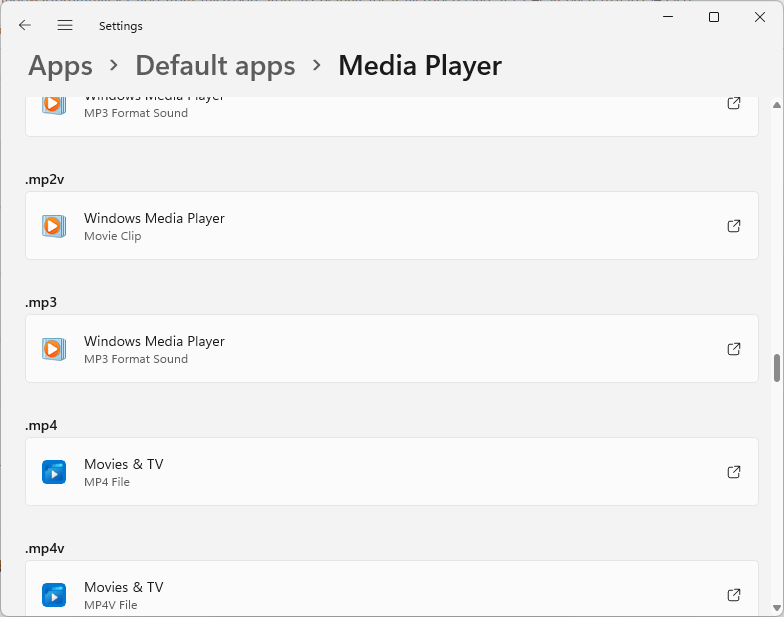Click the 'Movie Clip' description text
The image size is (784, 617).
(112, 236)
